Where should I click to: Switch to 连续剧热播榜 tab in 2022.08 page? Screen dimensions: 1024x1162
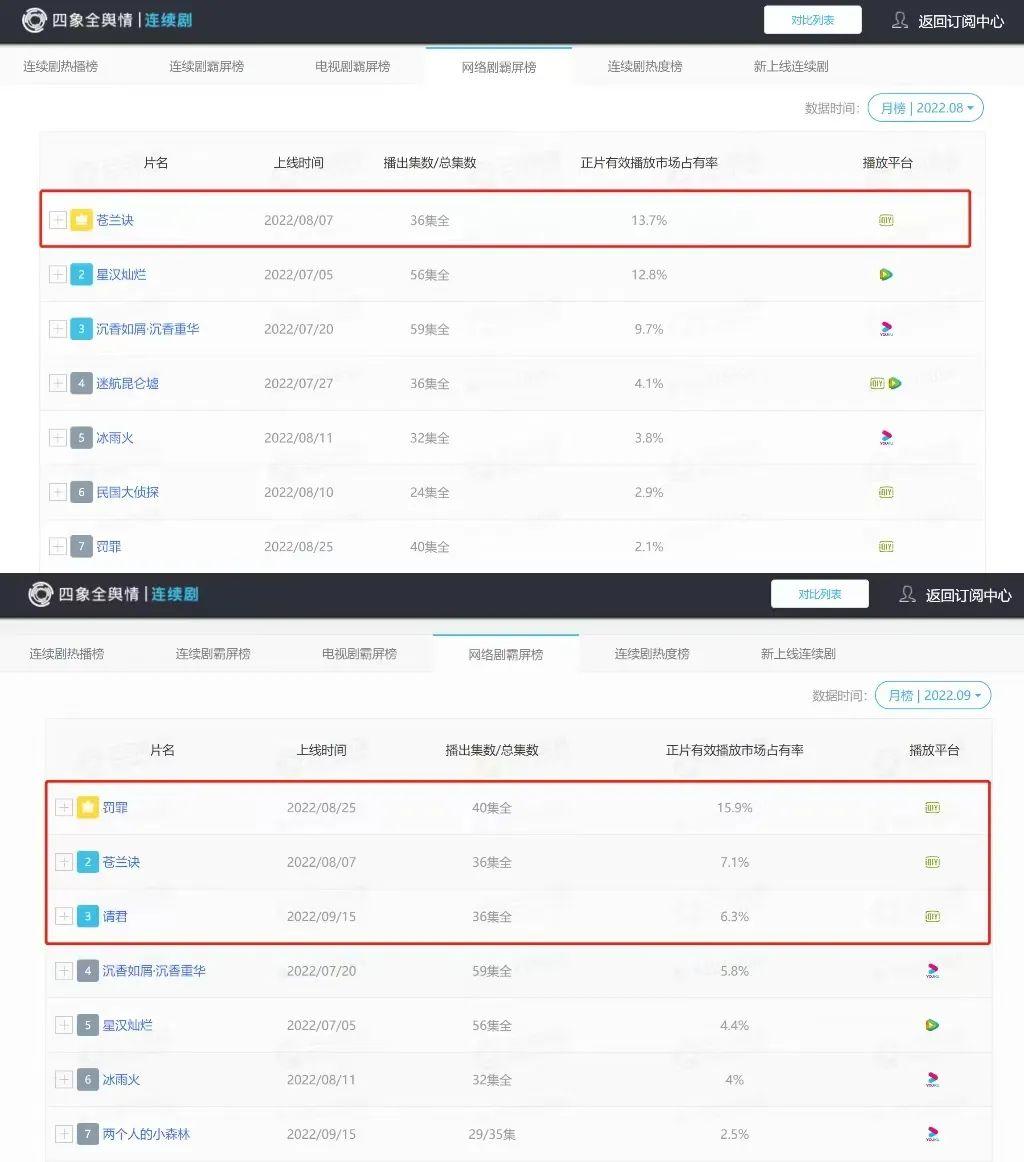point(60,67)
